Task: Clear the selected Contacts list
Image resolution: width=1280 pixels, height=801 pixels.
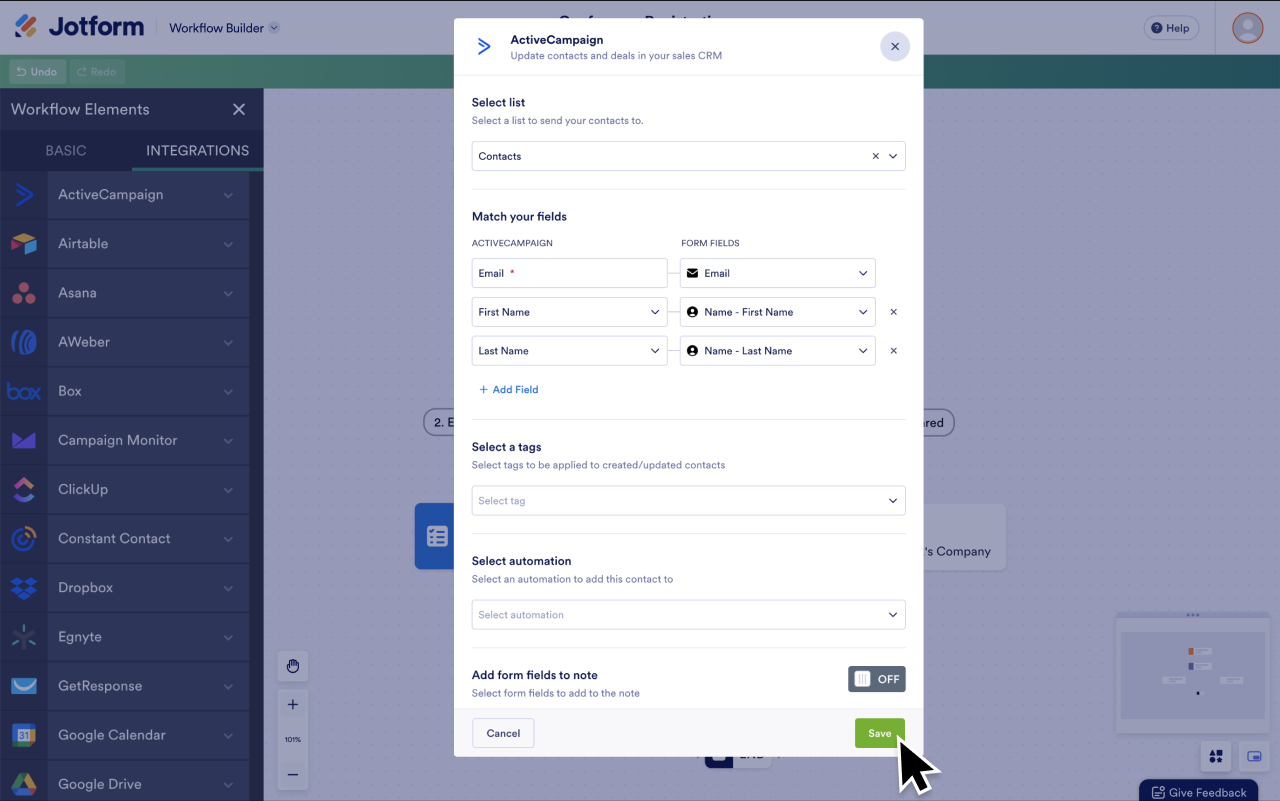Action: pyautogui.click(x=876, y=156)
